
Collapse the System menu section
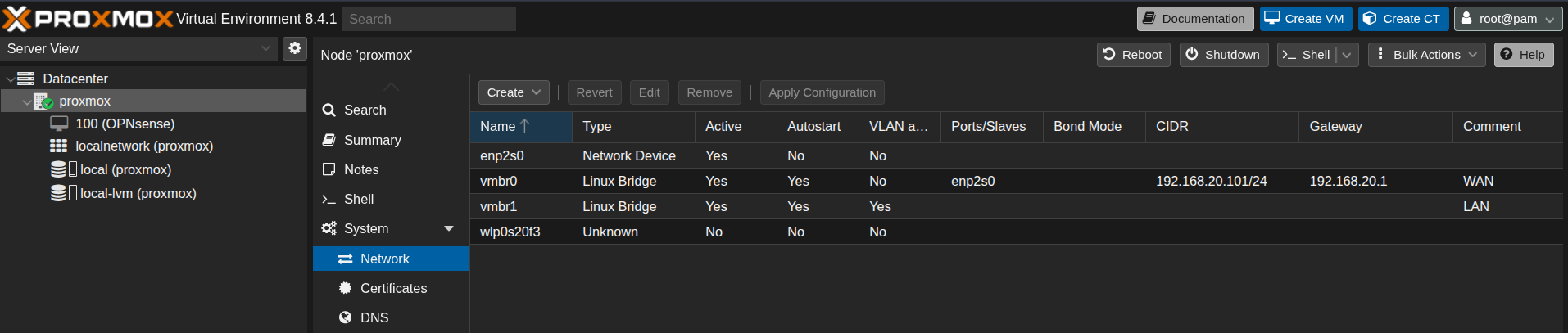(449, 228)
